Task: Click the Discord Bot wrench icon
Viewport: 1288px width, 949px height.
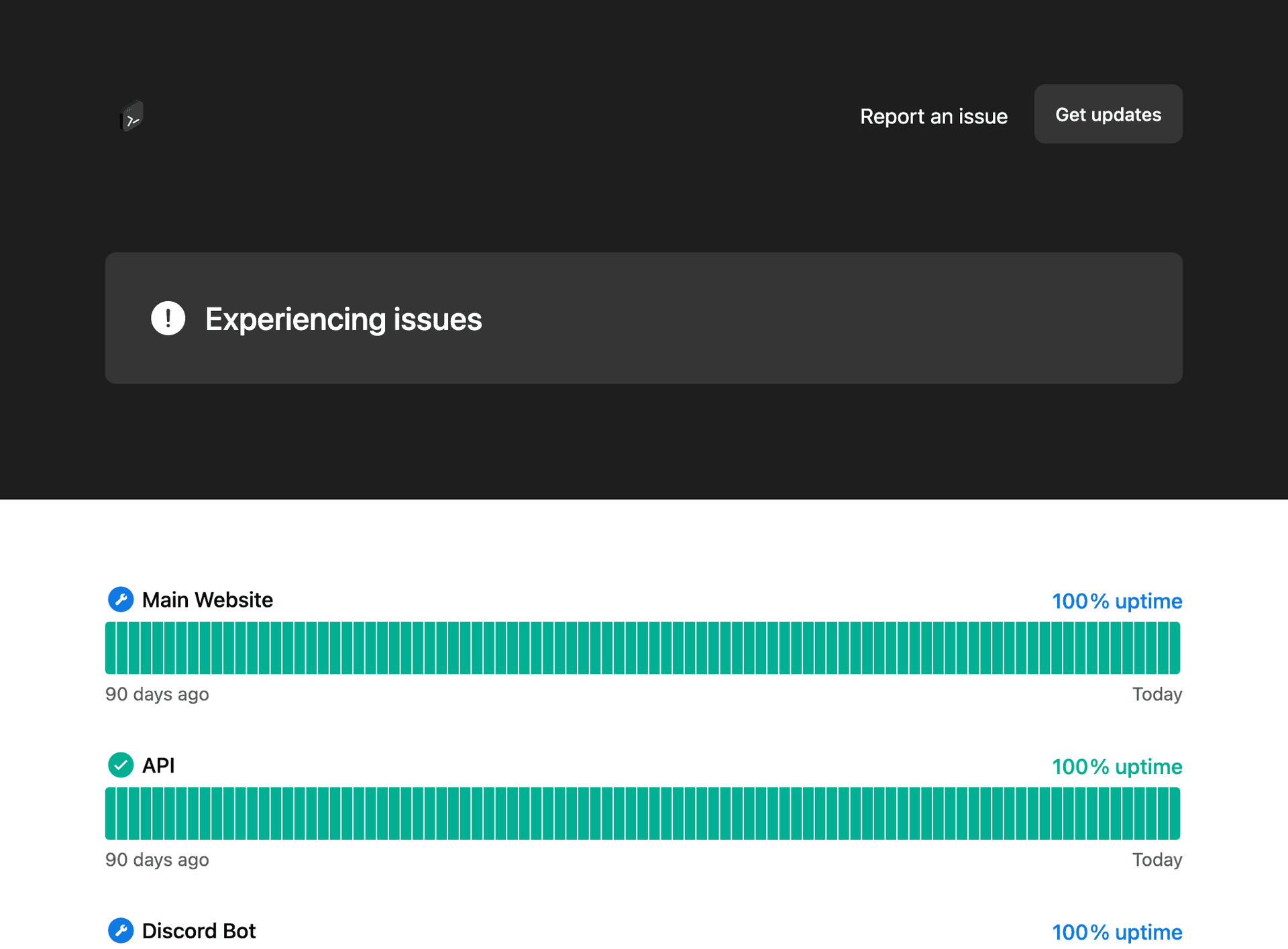Action: pyautogui.click(x=121, y=930)
